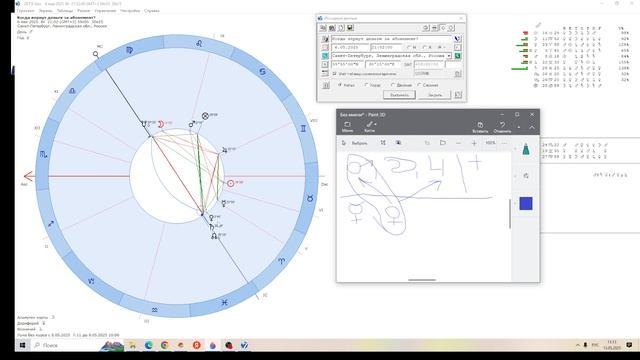Click the Закрыть button in the dialog
This screenshot has height=360, width=640.
[435, 95]
